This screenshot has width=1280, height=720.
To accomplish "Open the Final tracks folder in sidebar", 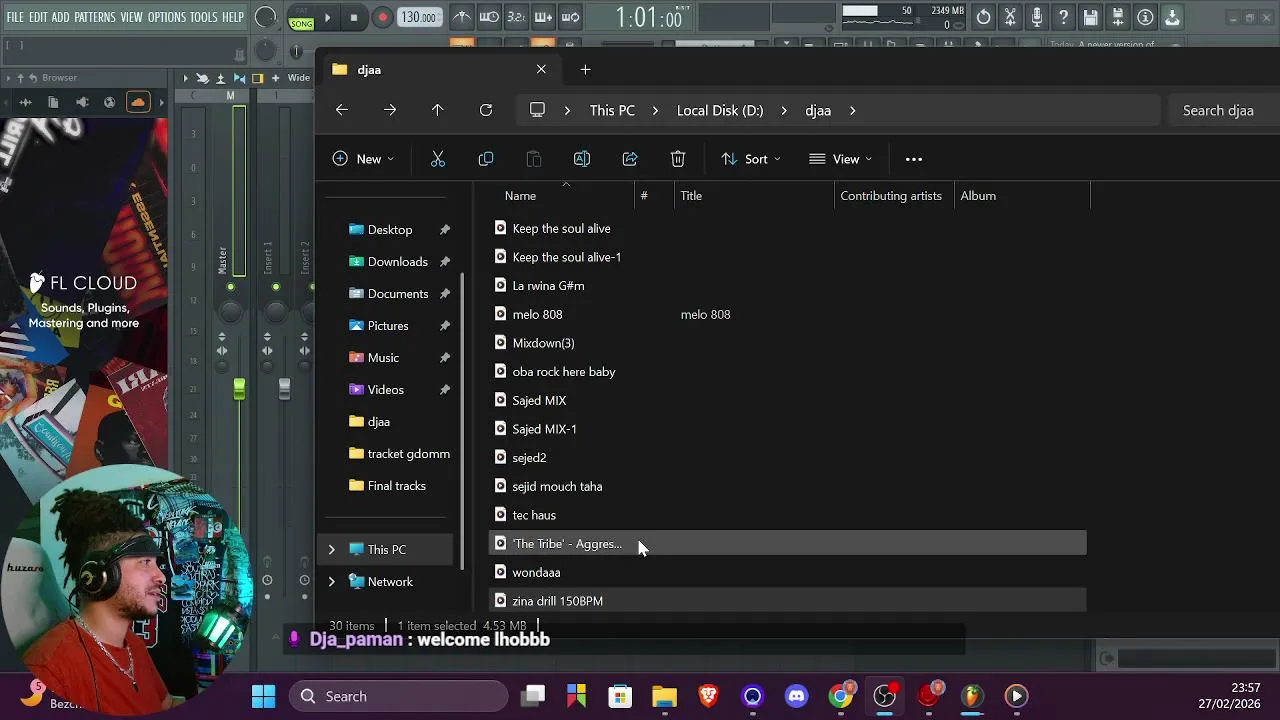I will (x=388, y=485).
